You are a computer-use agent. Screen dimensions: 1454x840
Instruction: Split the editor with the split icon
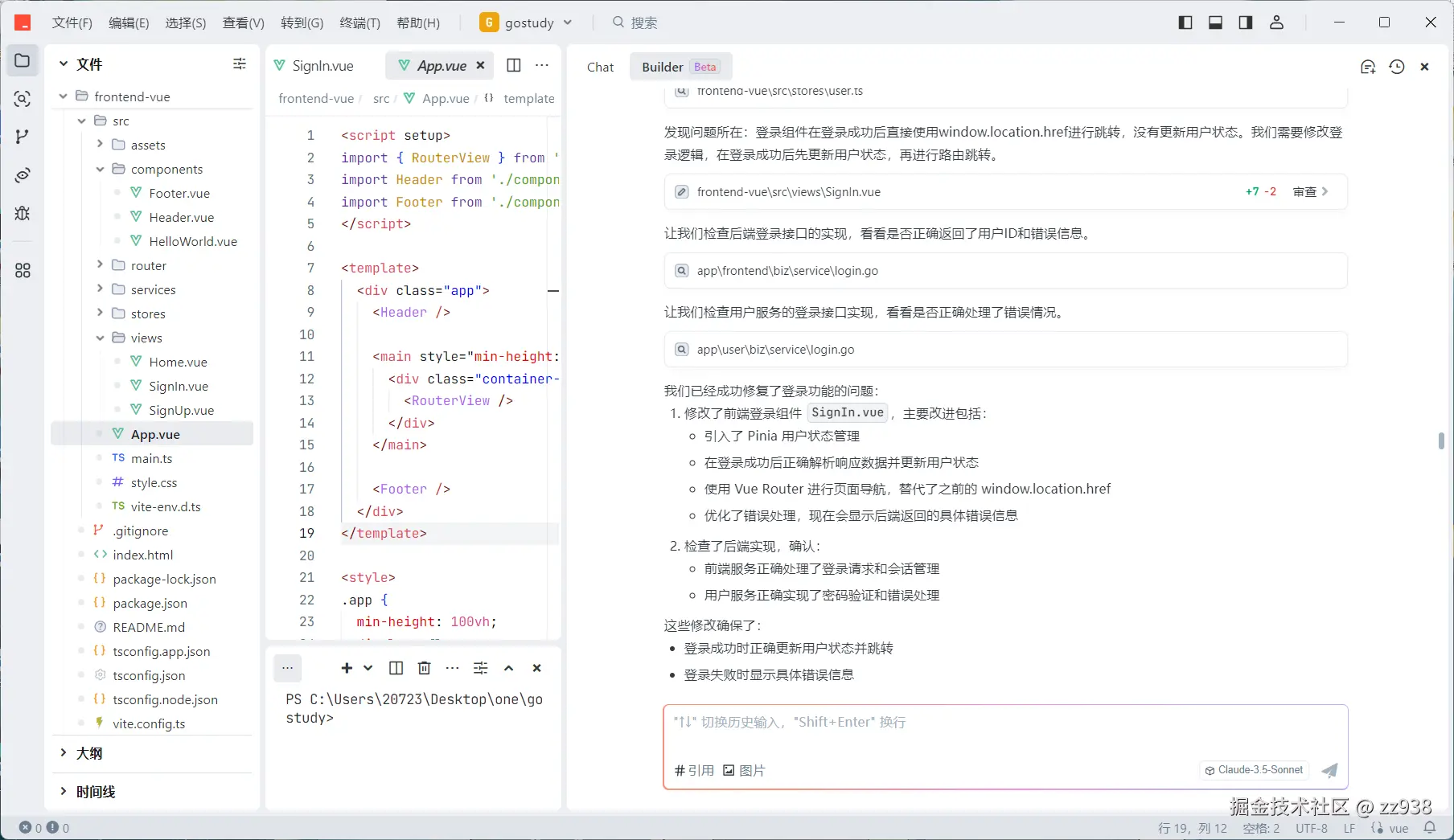(514, 65)
